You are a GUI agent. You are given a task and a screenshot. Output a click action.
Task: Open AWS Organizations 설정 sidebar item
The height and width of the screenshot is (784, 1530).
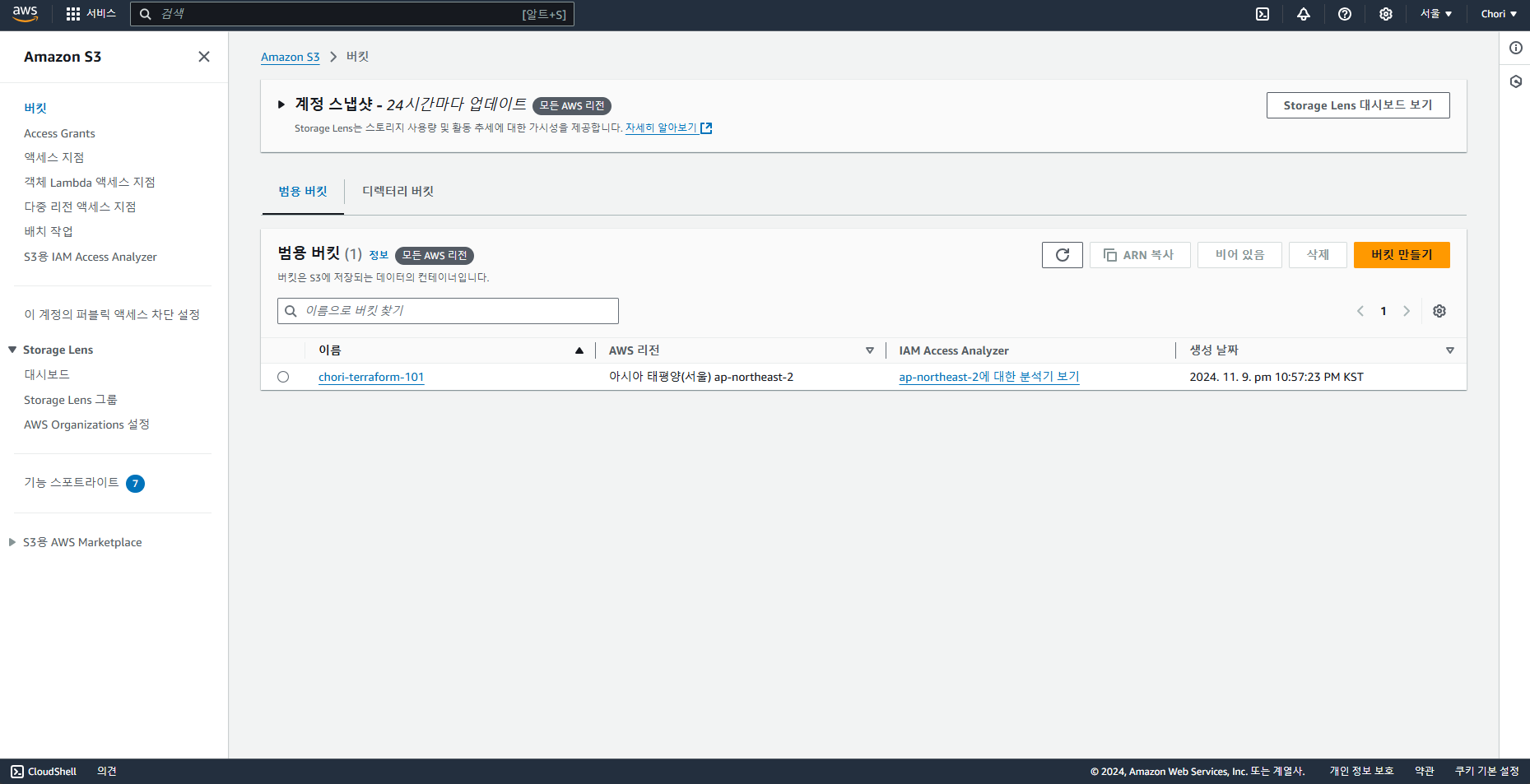pos(86,424)
